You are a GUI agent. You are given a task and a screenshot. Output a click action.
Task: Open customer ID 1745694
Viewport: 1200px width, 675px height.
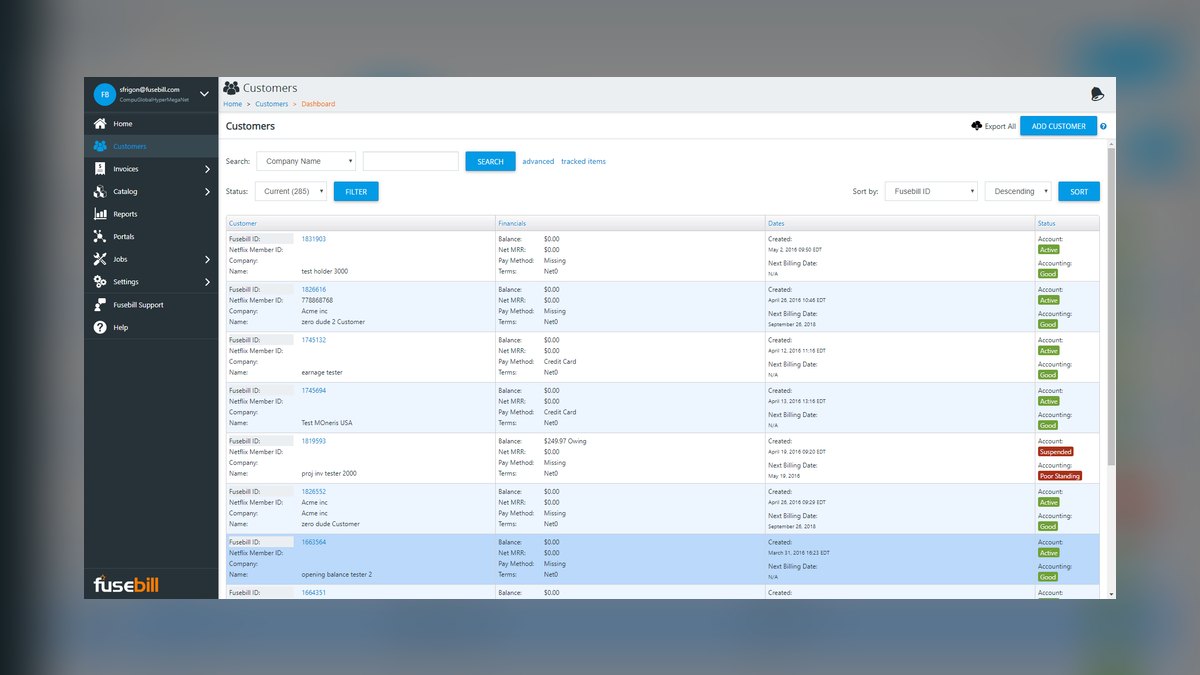(313, 390)
